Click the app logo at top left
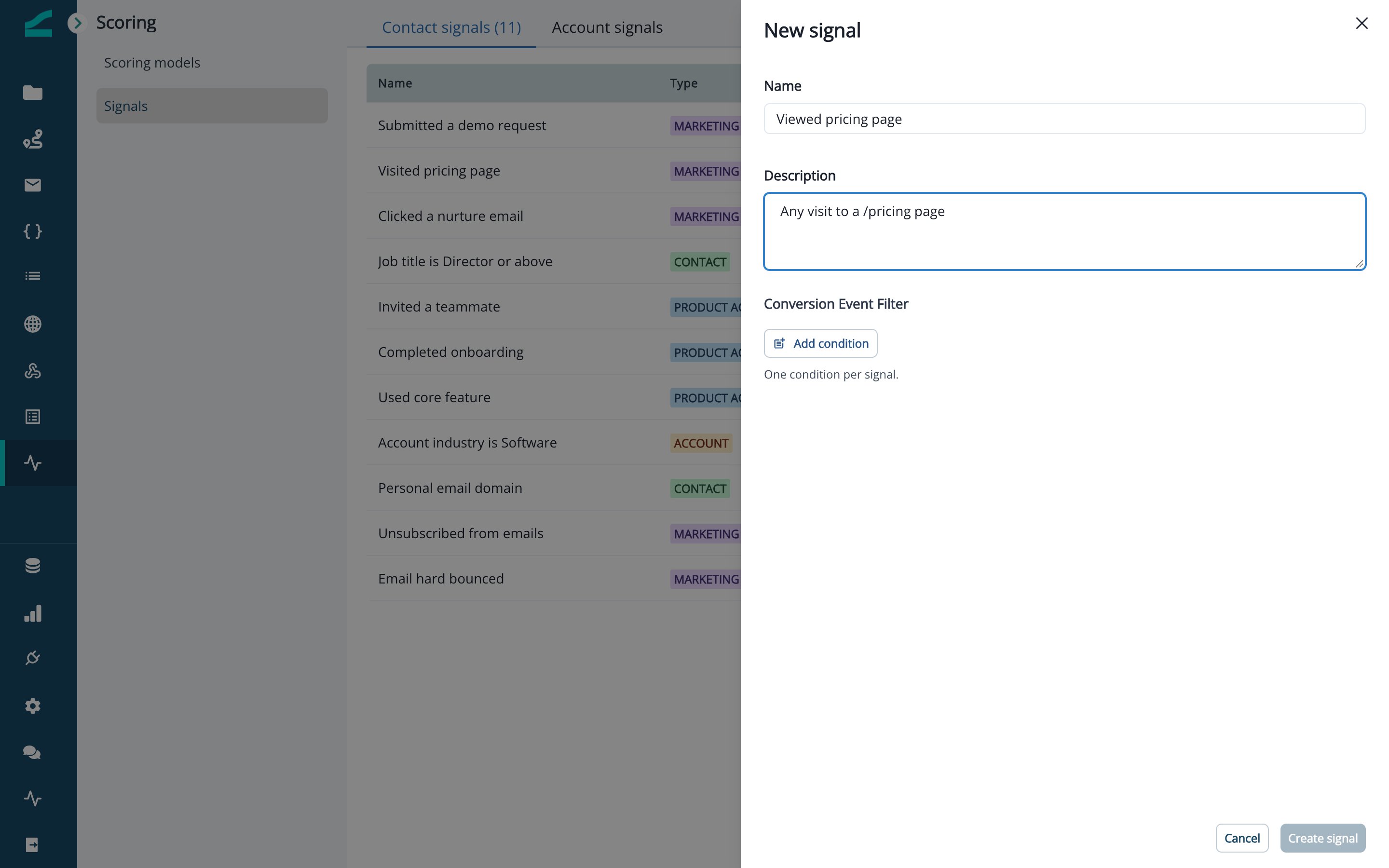This screenshot has width=1389, height=868. (39, 24)
